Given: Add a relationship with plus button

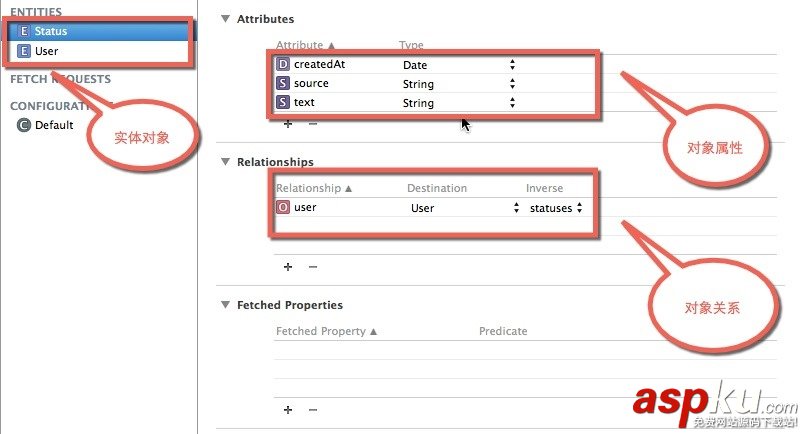Looking at the screenshot, I should point(288,267).
